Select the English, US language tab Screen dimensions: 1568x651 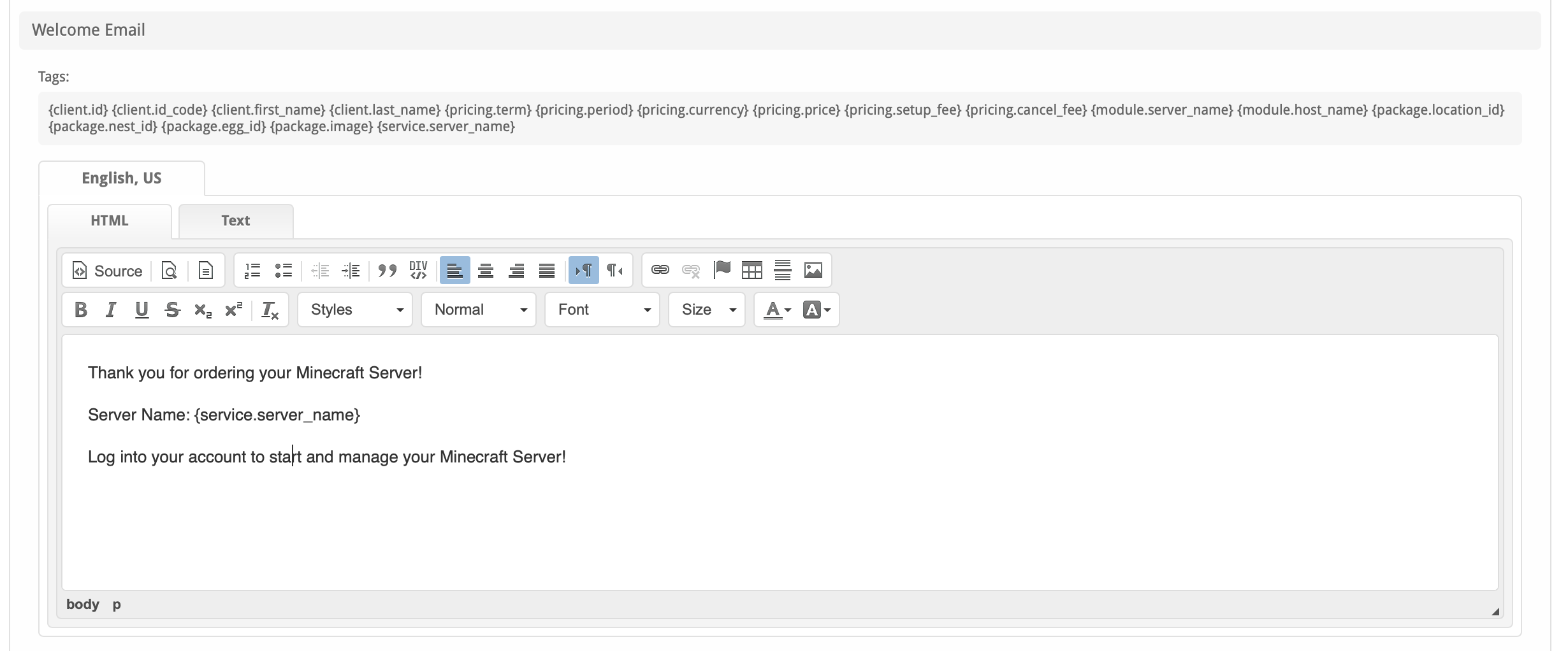[x=121, y=178]
